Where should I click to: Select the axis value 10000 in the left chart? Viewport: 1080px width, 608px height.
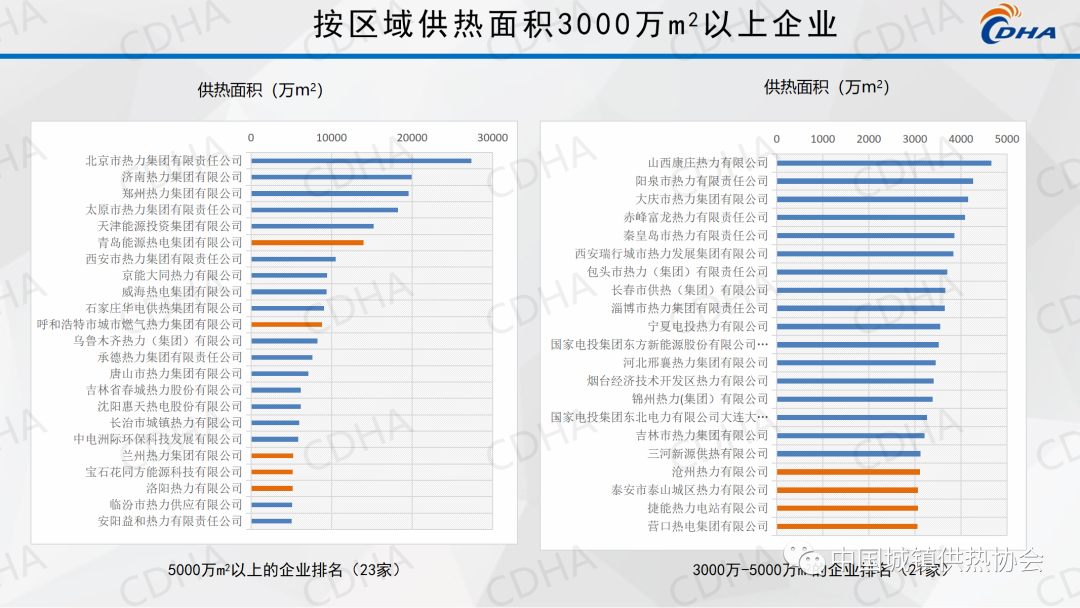(331, 138)
